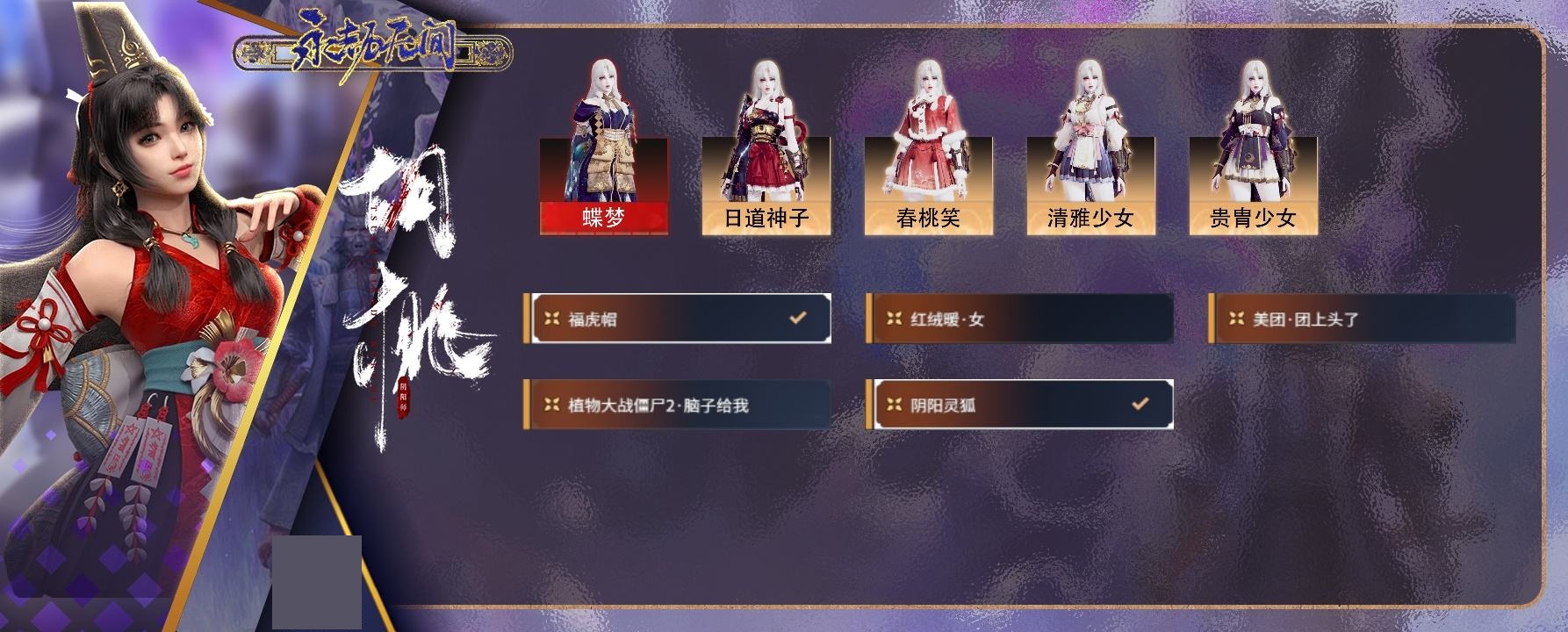The image size is (1568, 632).
Task: Select the 植物大战僵尸2·脑子给我 accessory
Action: coord(677,405)
